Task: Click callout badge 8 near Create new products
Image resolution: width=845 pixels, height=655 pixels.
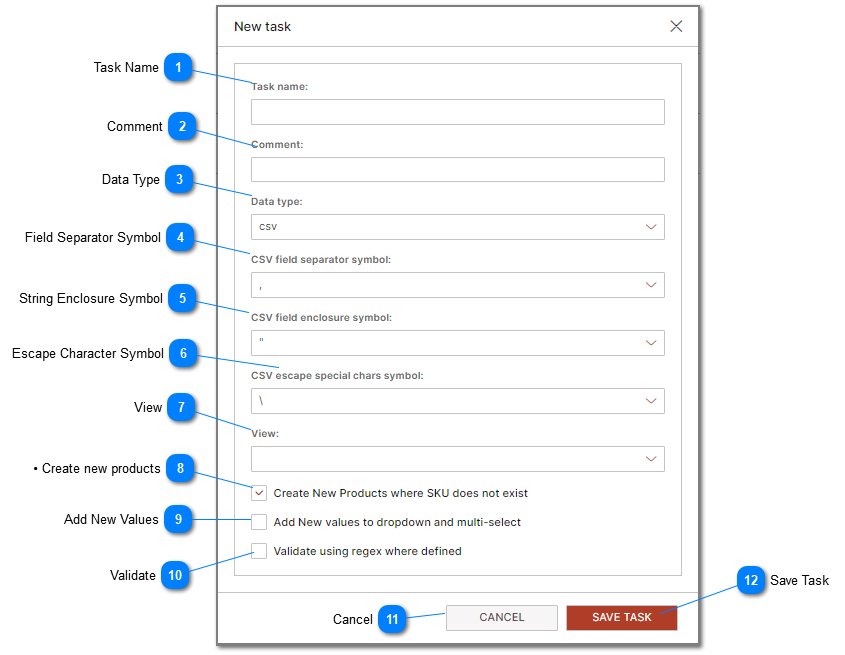Action: pos(179,469)
